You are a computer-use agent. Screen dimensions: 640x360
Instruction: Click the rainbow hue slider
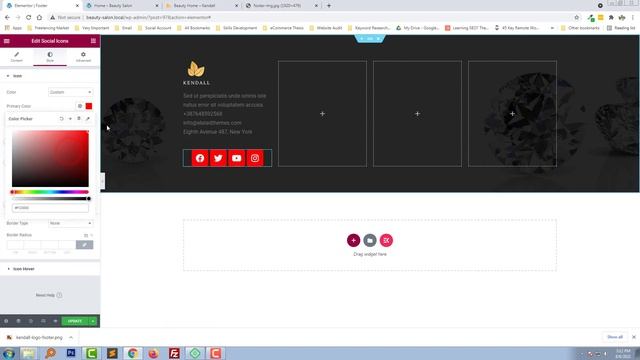click(x=50, y=192)
